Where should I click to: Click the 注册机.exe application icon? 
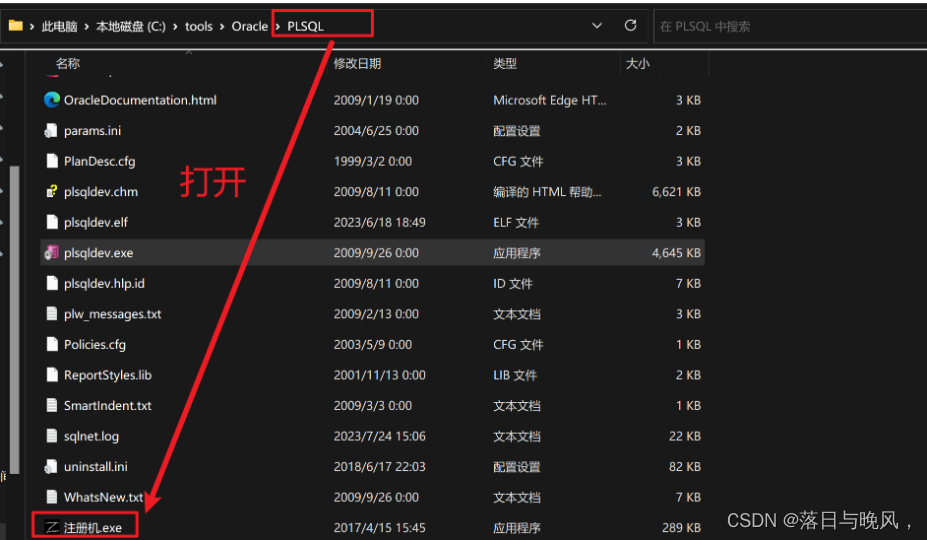click(52, 527)
